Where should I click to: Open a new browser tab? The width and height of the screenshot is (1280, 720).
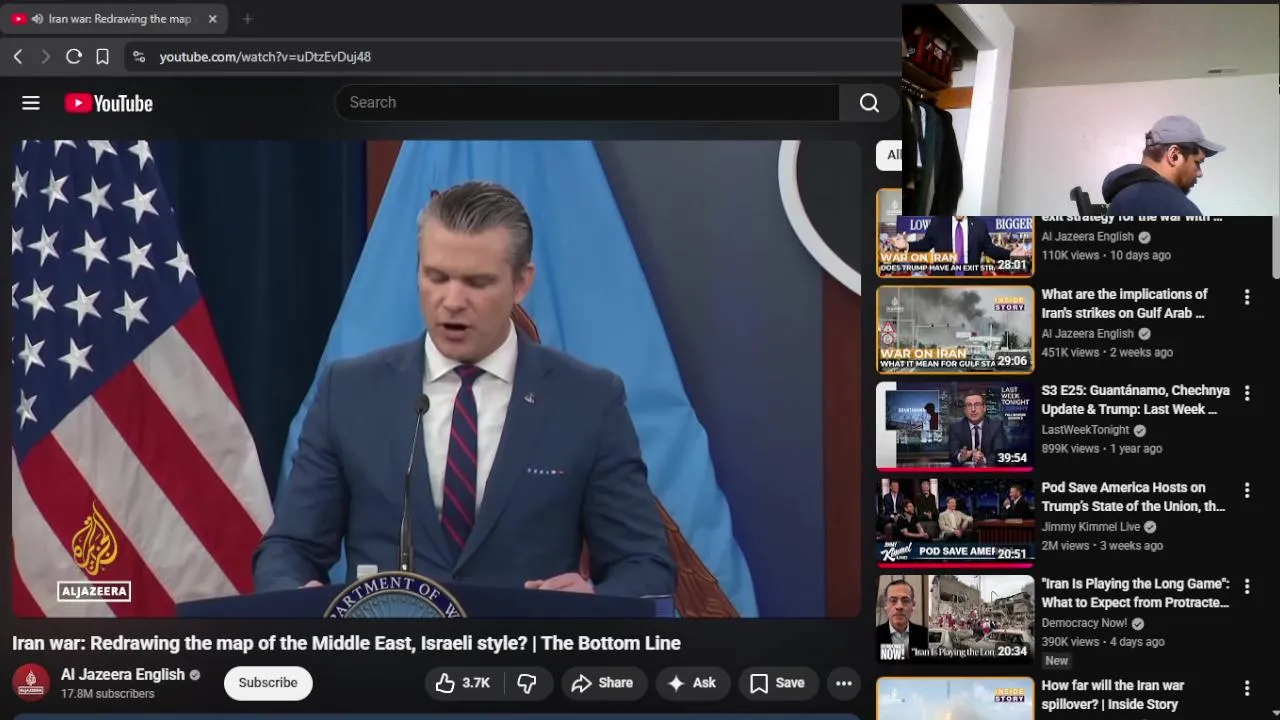[x=247, y=19]
